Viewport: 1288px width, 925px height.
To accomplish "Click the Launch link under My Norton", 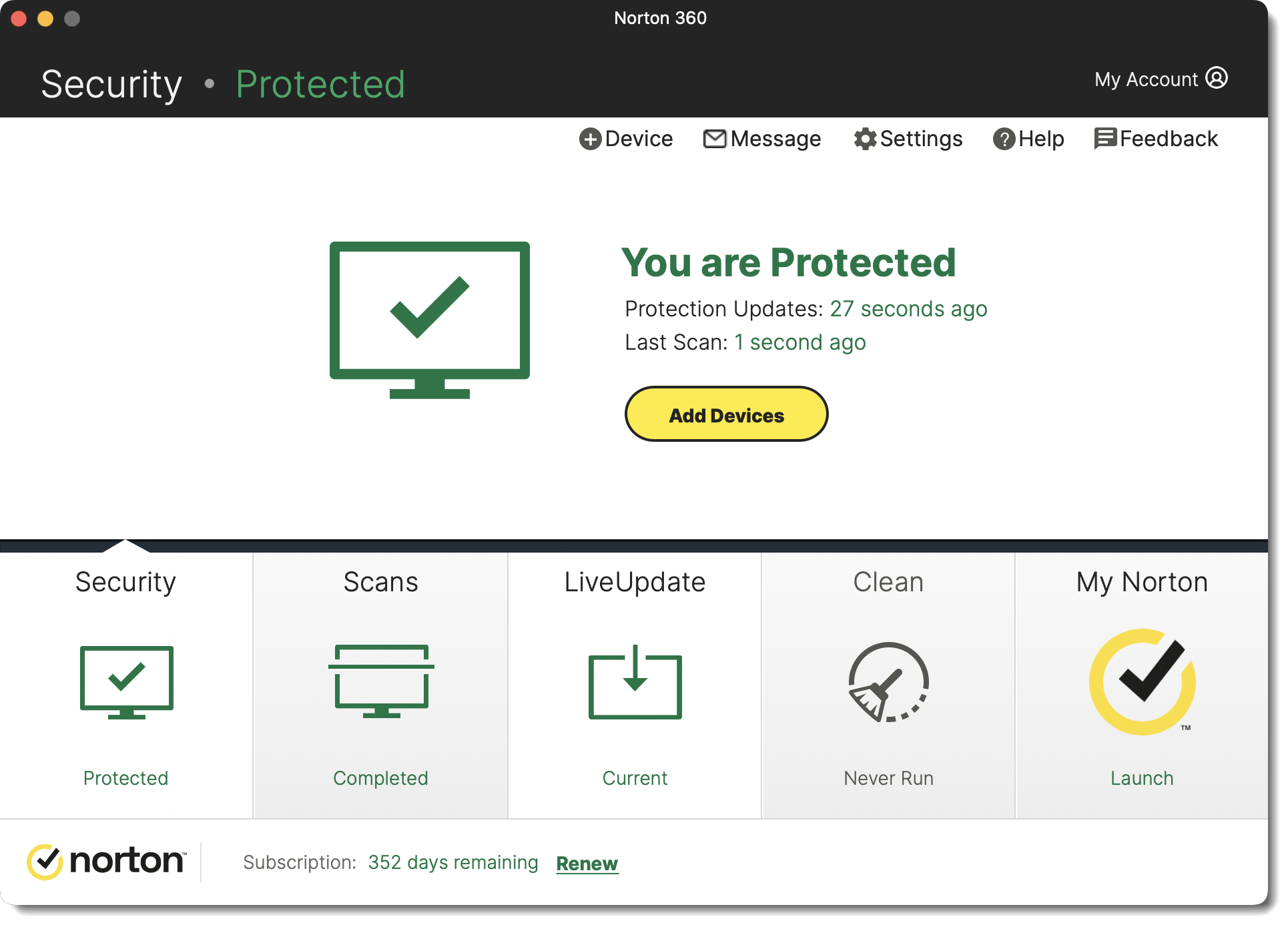I will point(1142,778).
